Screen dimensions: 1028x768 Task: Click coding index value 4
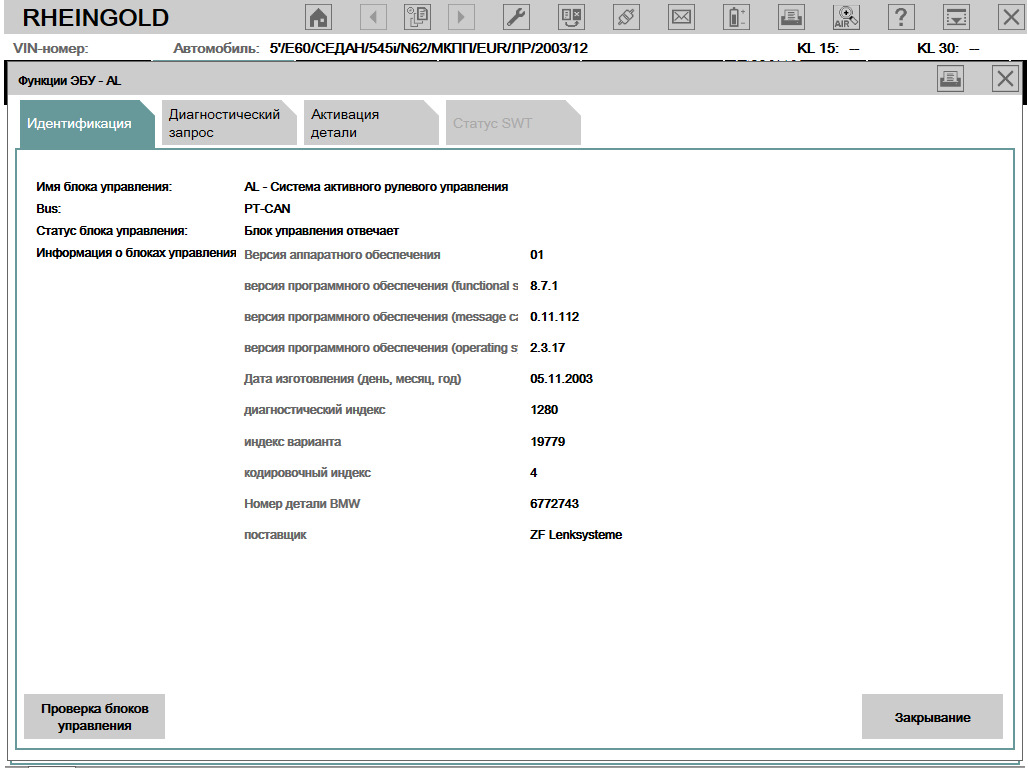(x=533, y=472)
